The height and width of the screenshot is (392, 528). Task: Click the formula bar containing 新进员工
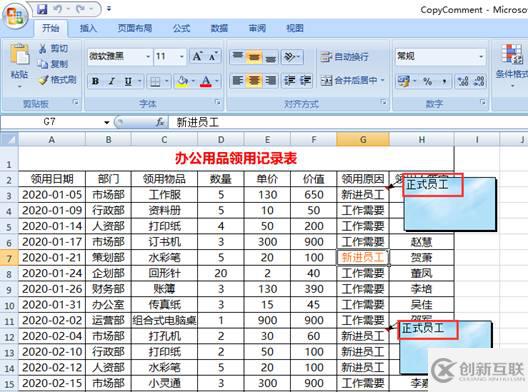point(348,122)
